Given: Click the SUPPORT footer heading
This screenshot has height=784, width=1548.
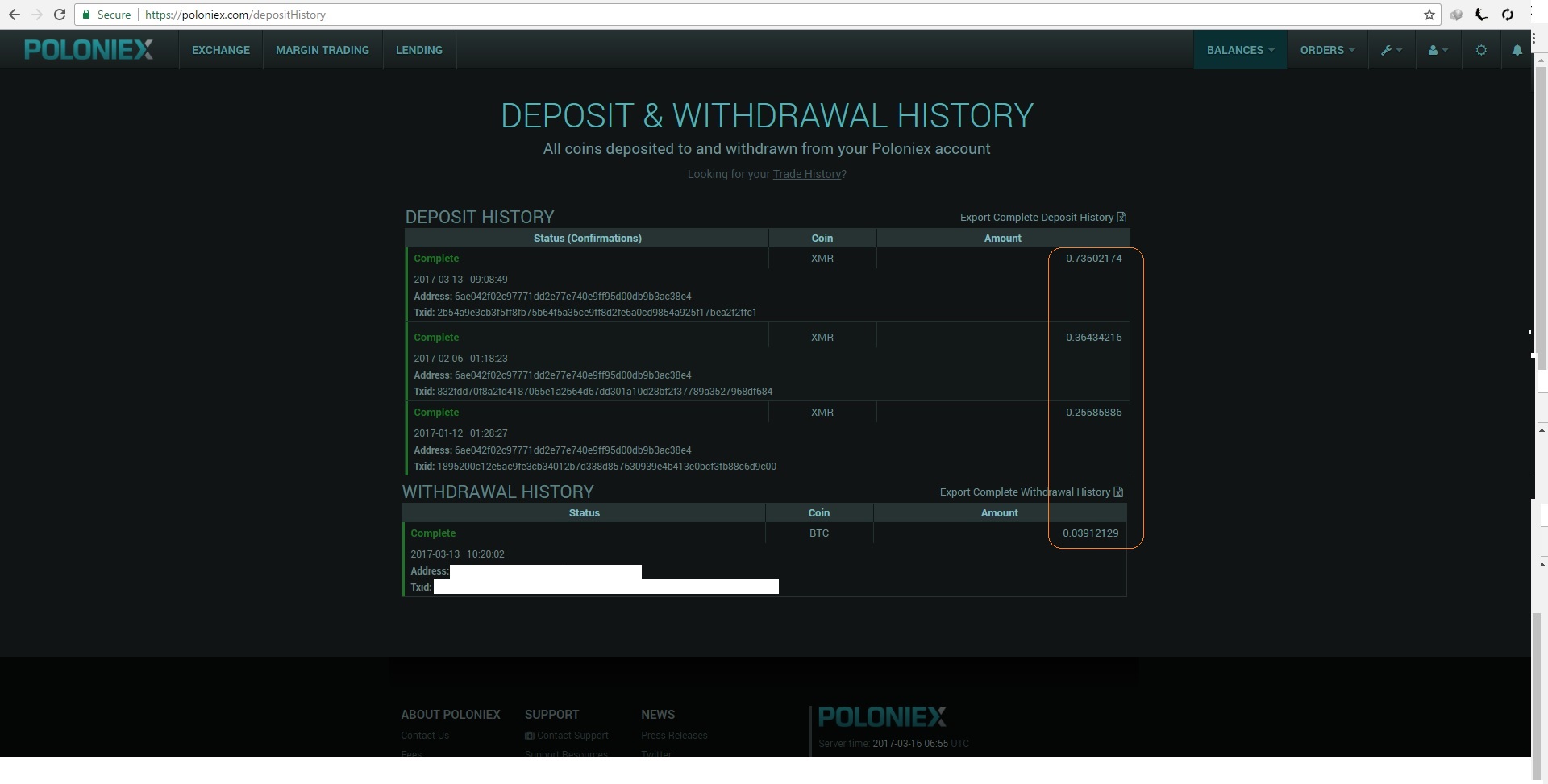Looking at the screenshot, I should 551,715.
